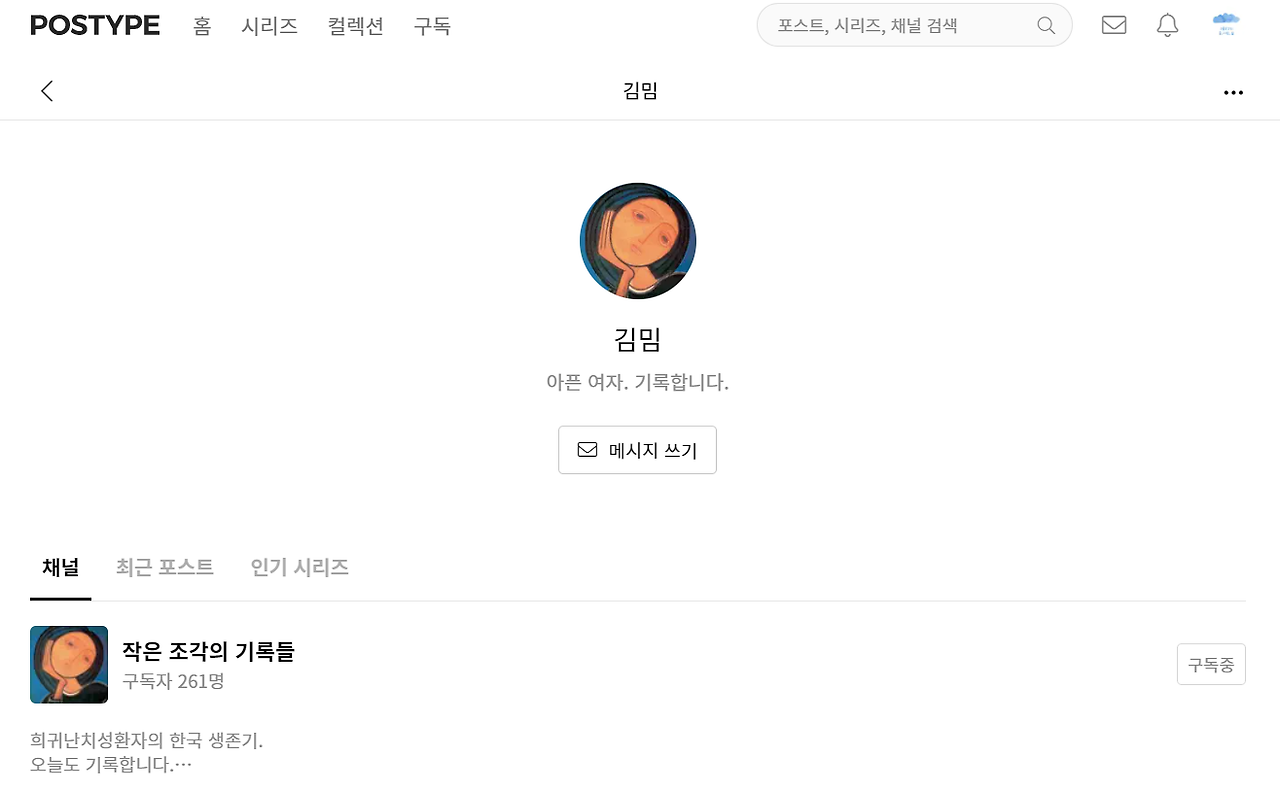Open the 컬렉션 menu item
Image resolution: width=1280 pixels, height=791 pixels.
(355, 27)
